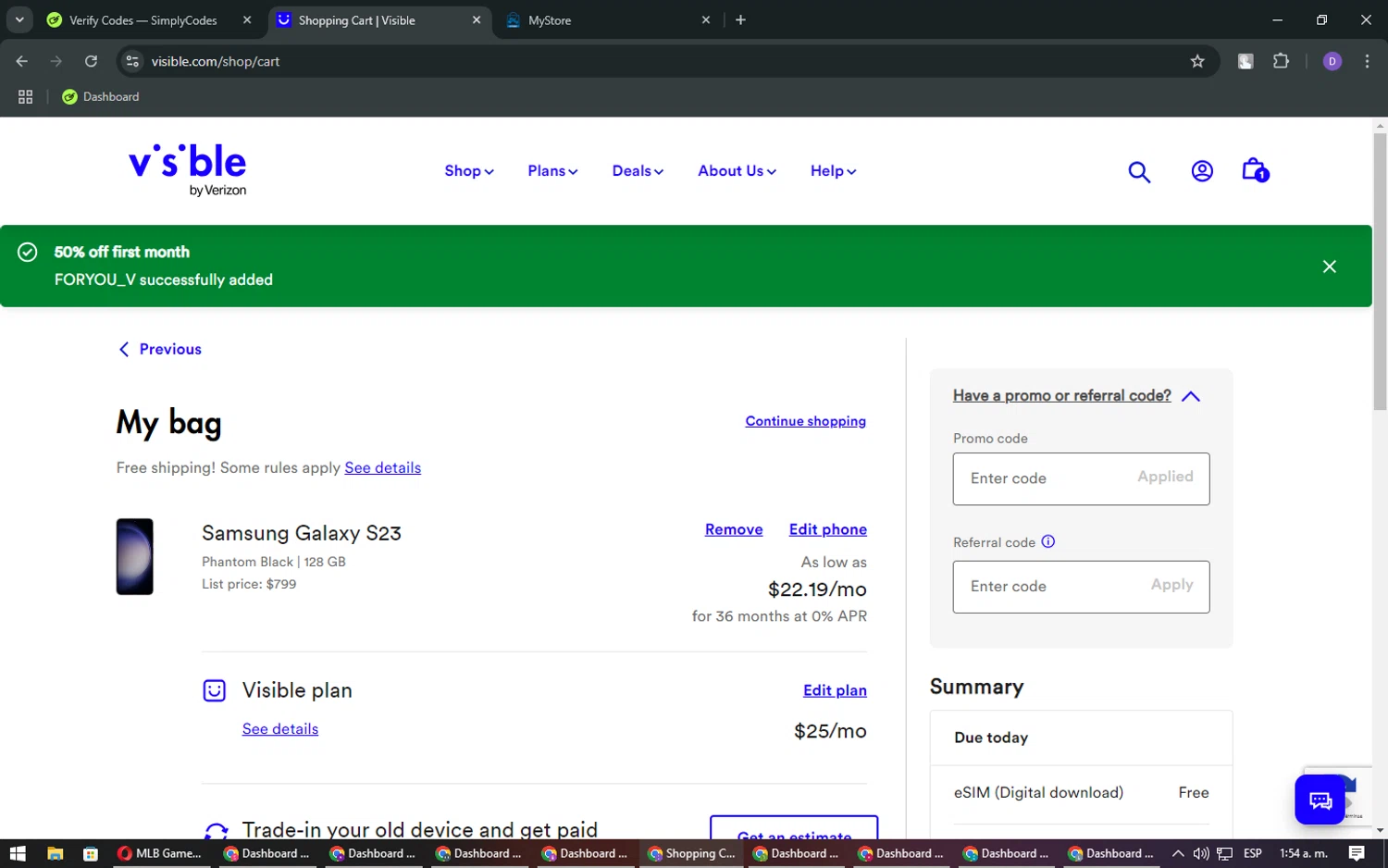Show hidden system tray icons
The height and width of the screenshot is (868, 1388).
click(1178, 853)
